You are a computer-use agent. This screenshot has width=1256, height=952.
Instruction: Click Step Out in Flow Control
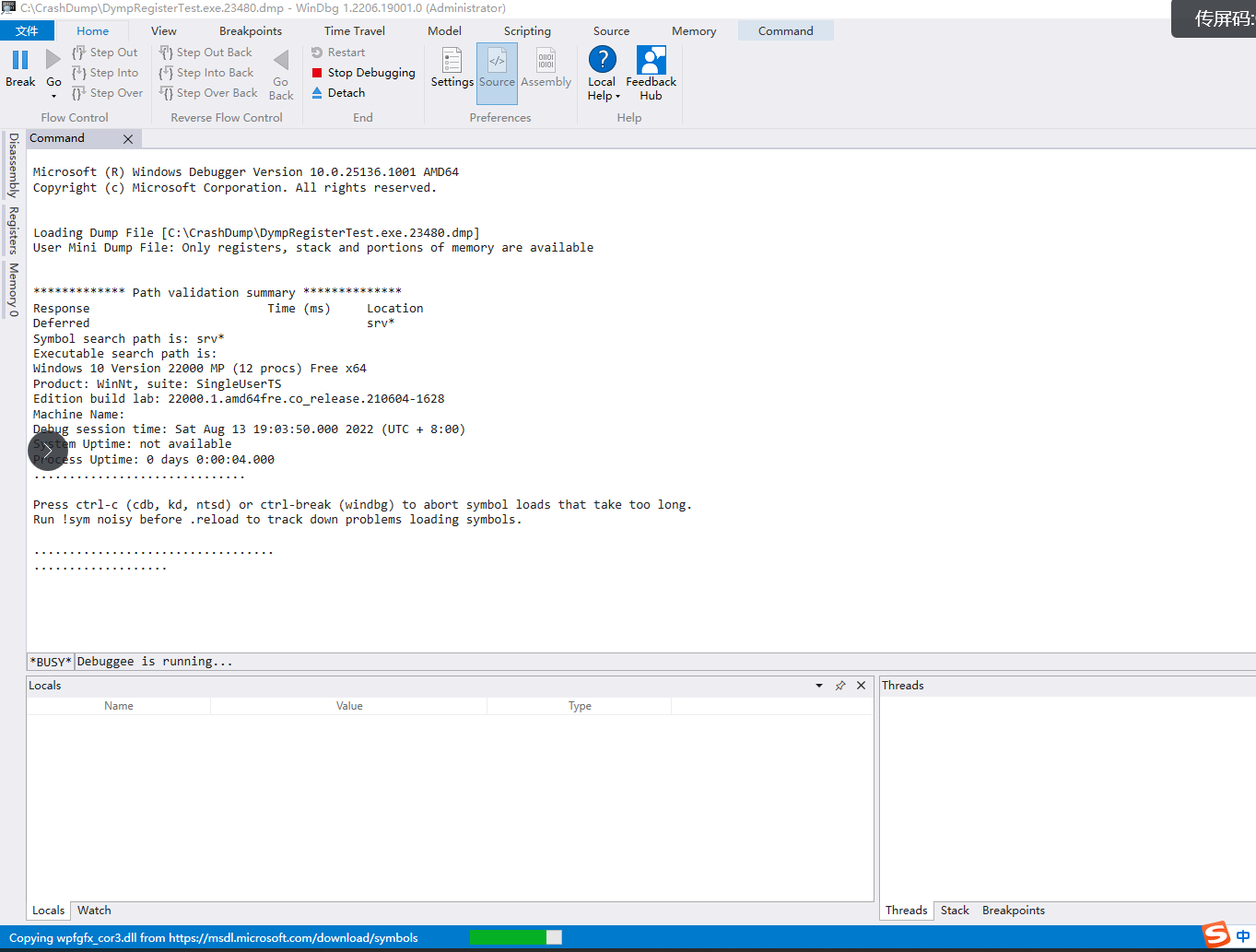tap(105, 53)
